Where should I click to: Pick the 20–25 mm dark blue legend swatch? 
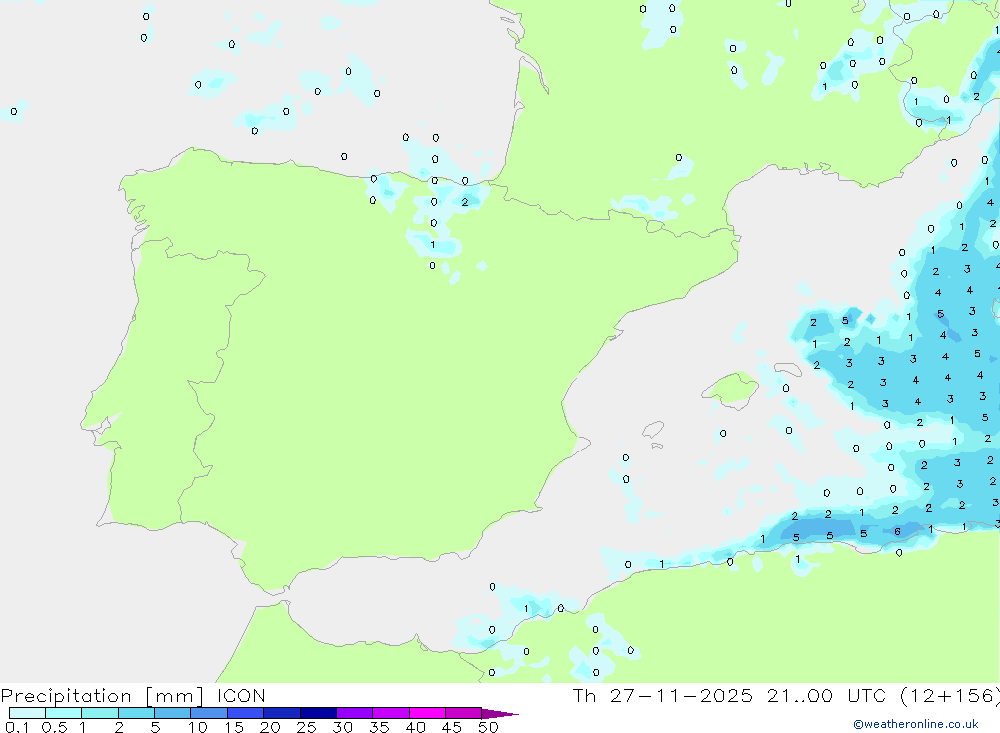click(282, 713)
